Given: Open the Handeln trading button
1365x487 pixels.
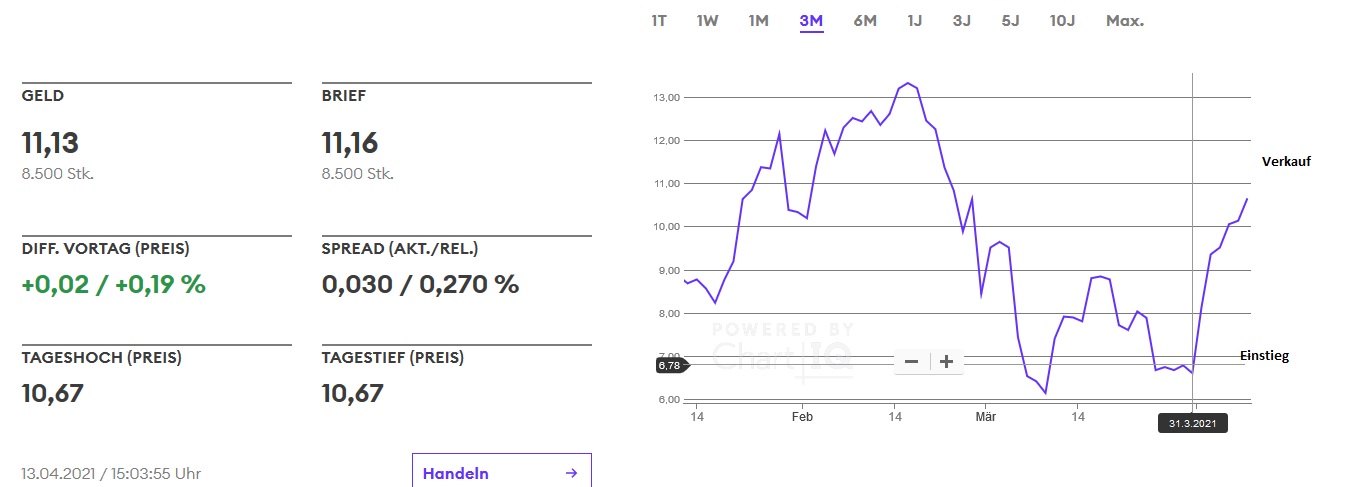Looking at the screenshot, I should point(501,473).
